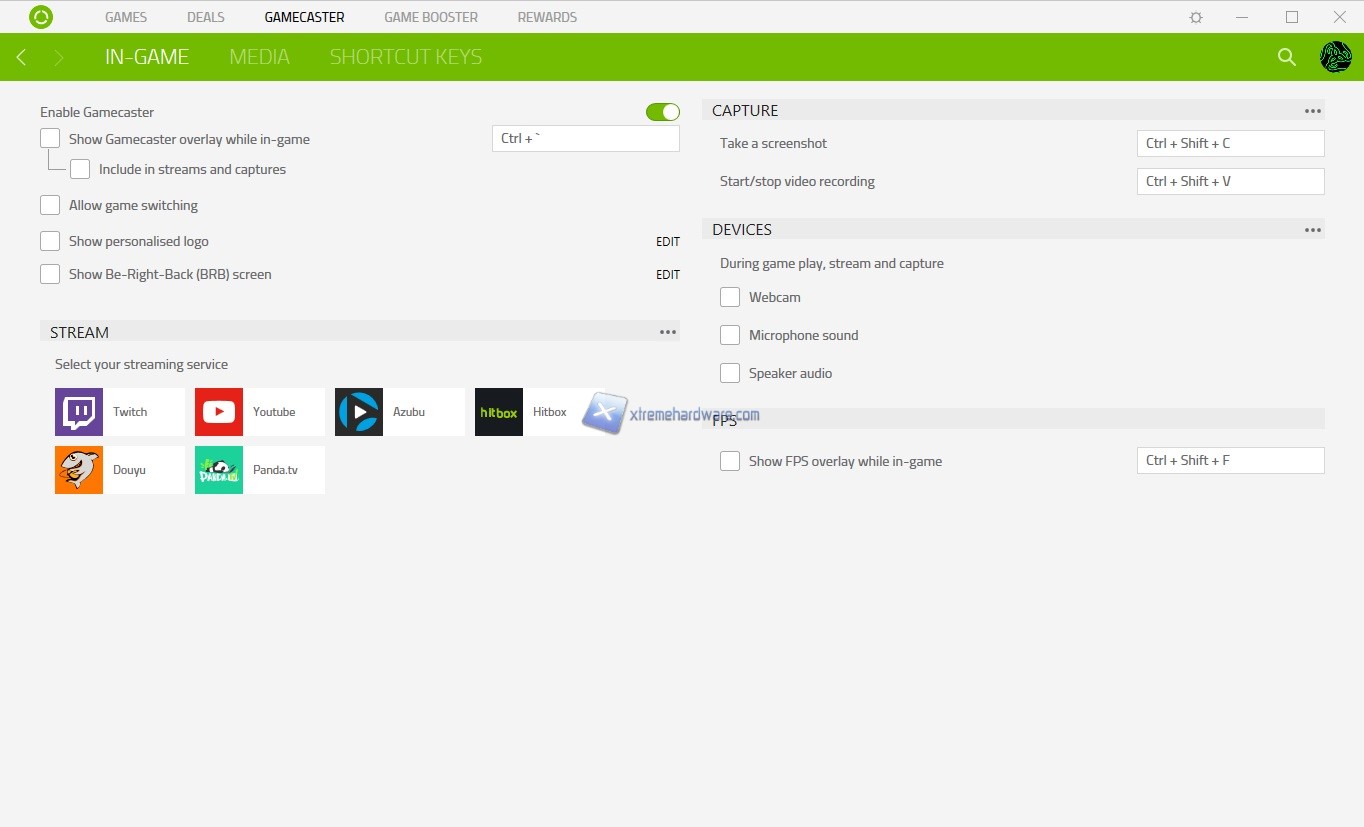Open the CAPTURE section more options
Viewport: 1364px width, 827px height.
tap(1313, 111)
